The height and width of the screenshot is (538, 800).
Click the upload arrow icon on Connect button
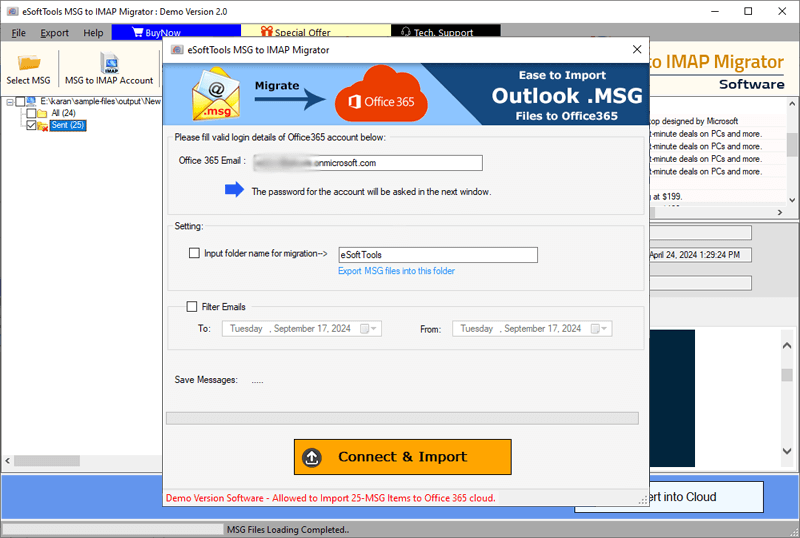pos(312,457)
